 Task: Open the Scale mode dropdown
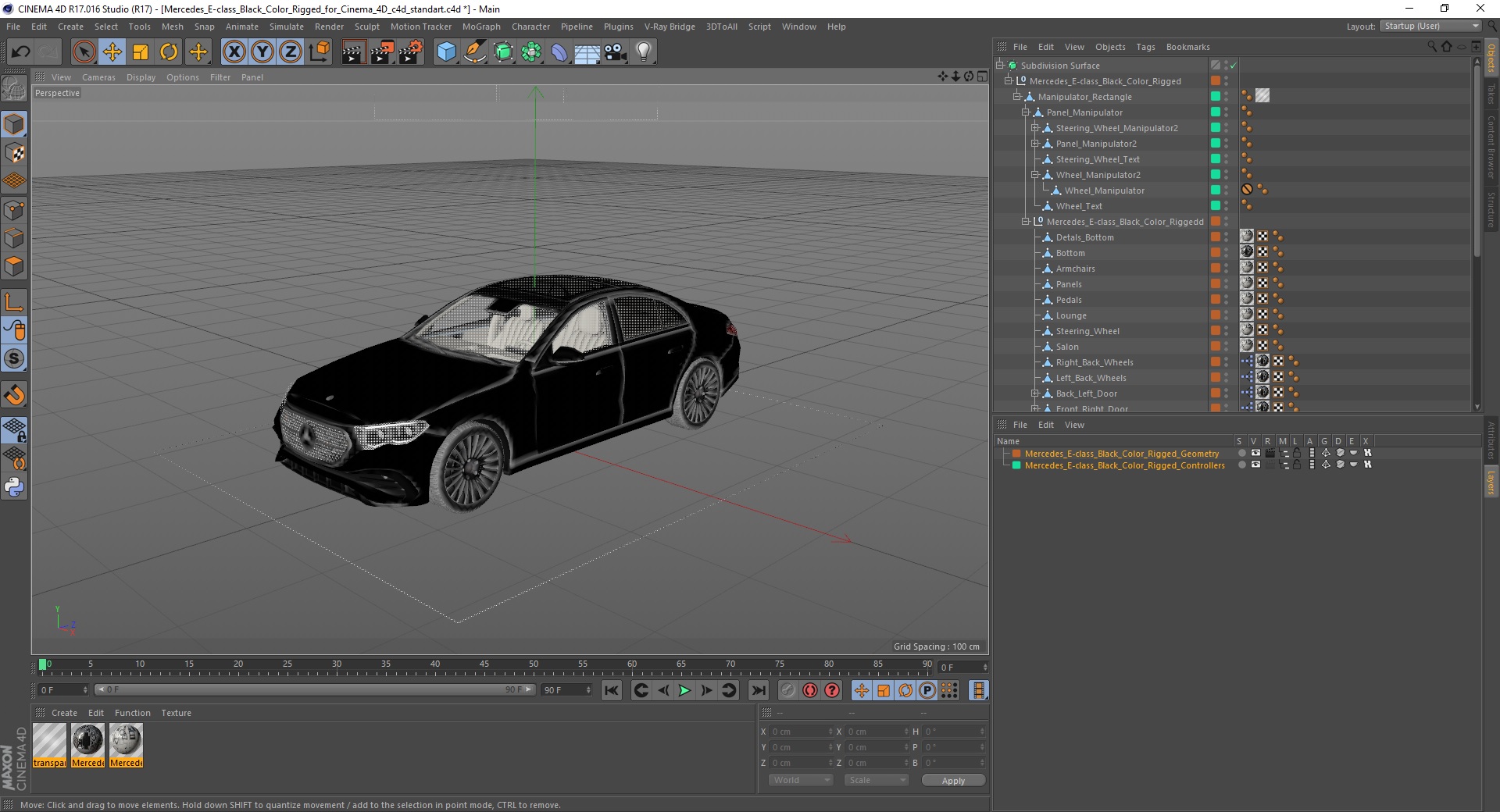(877, 780)
